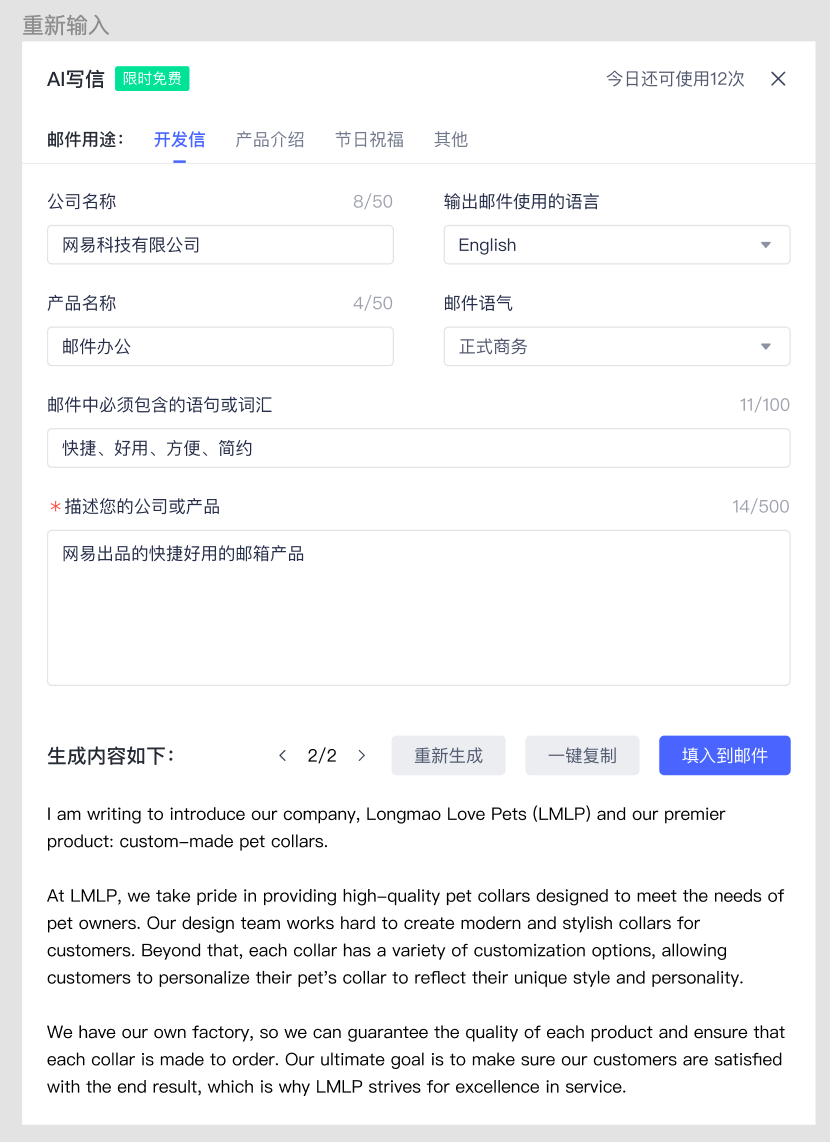Close the AI写信 dialog
Image resolution: width=830 pixels, height=1142 pixels.
pyautogui.click(x=778, y=79)
